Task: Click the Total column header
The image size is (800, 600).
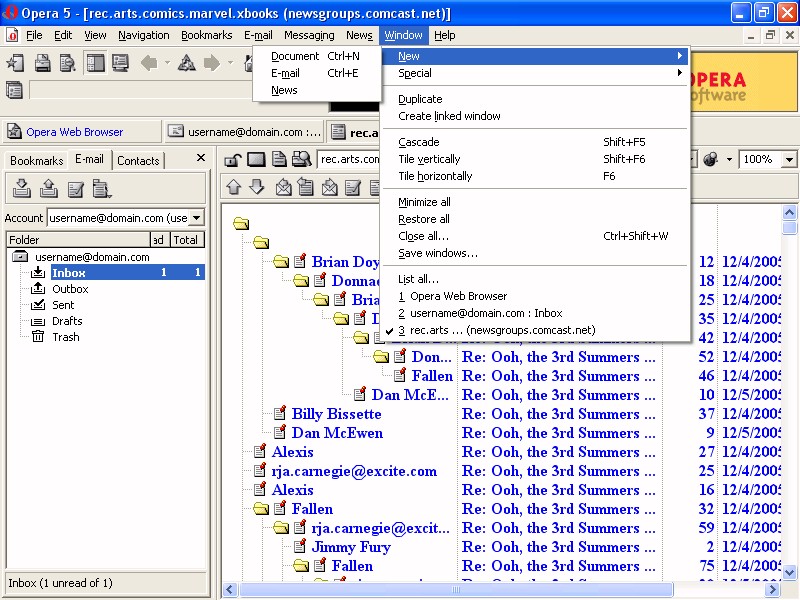Action: pos(185,240)
